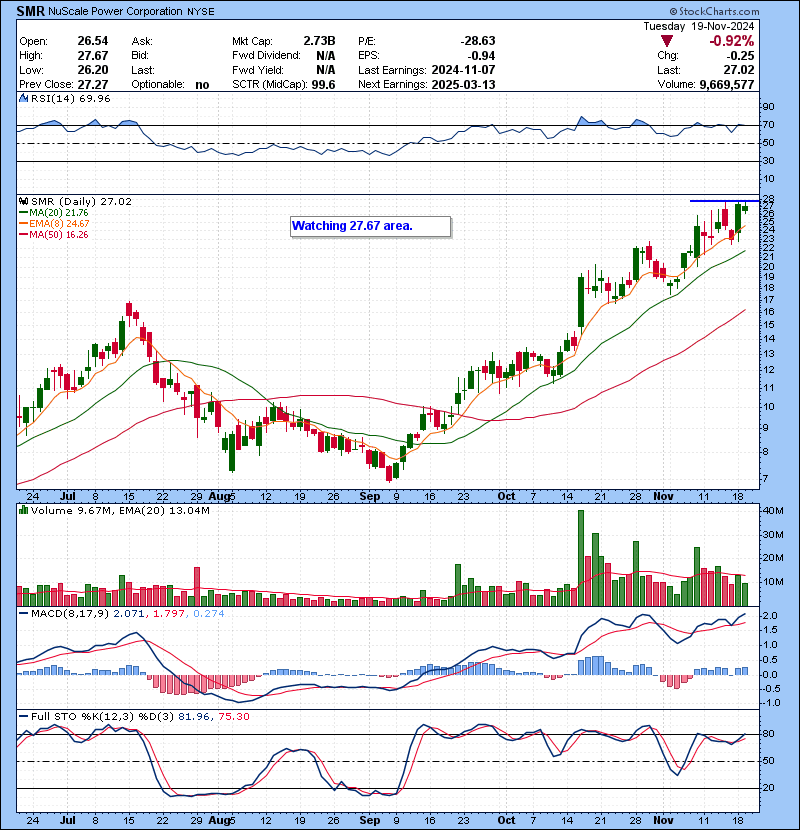Screen dimensions: 800x830
Task: Click the -0.92% percent change value
Action: click(x=732, y=41)
